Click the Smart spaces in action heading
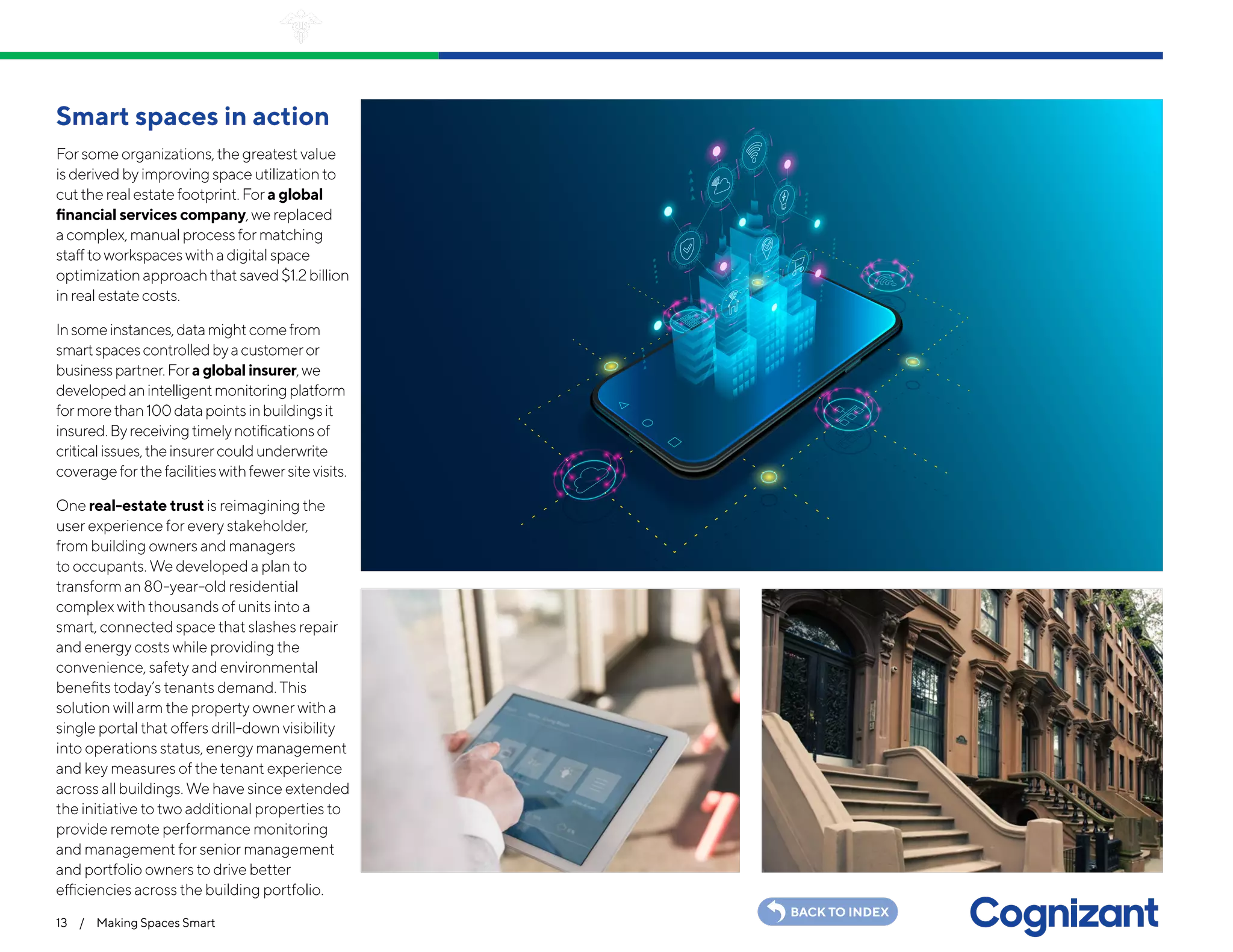1233x952 pixels. pyautogui.click(x=193, y=117)
